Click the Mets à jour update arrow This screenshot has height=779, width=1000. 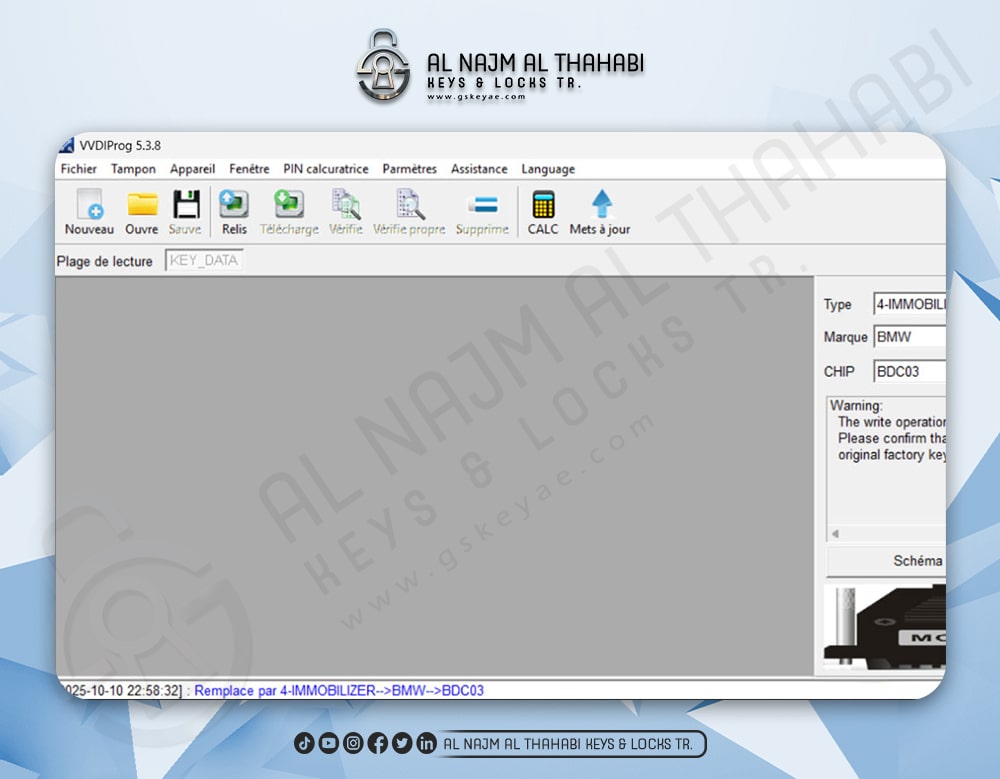click(600, 211)
